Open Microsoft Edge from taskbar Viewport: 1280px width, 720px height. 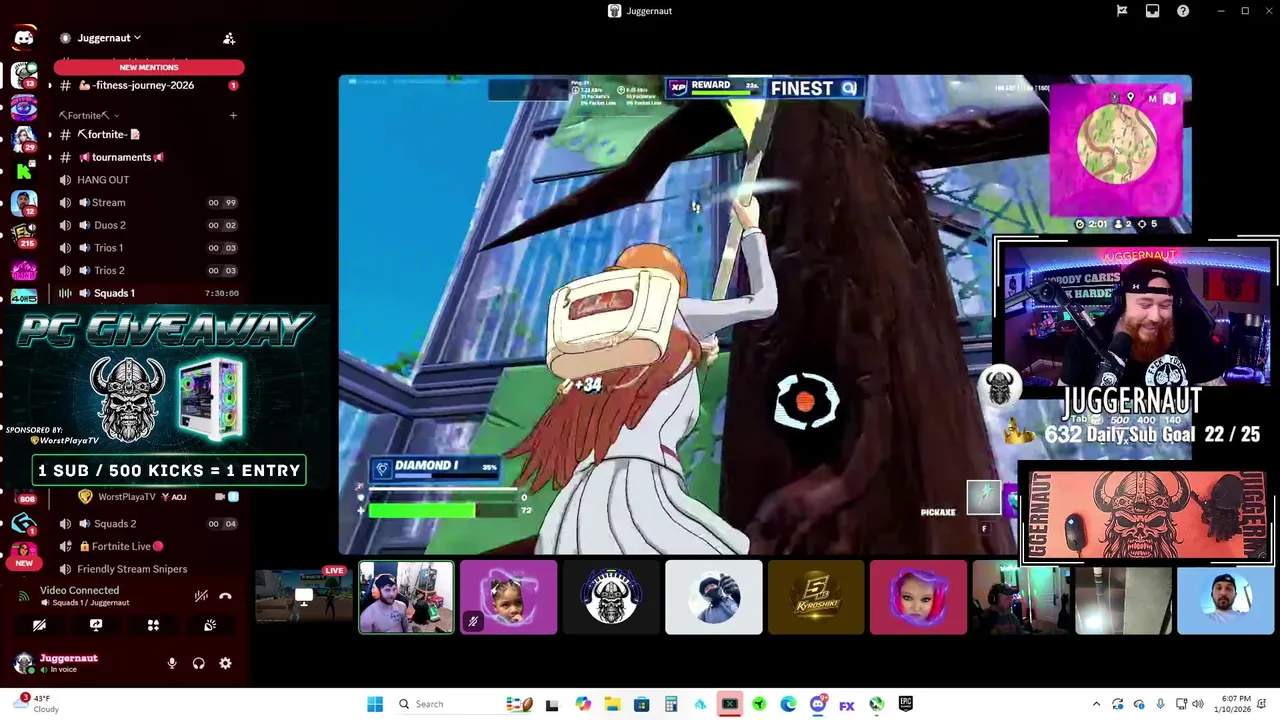[x=788, y=704]
